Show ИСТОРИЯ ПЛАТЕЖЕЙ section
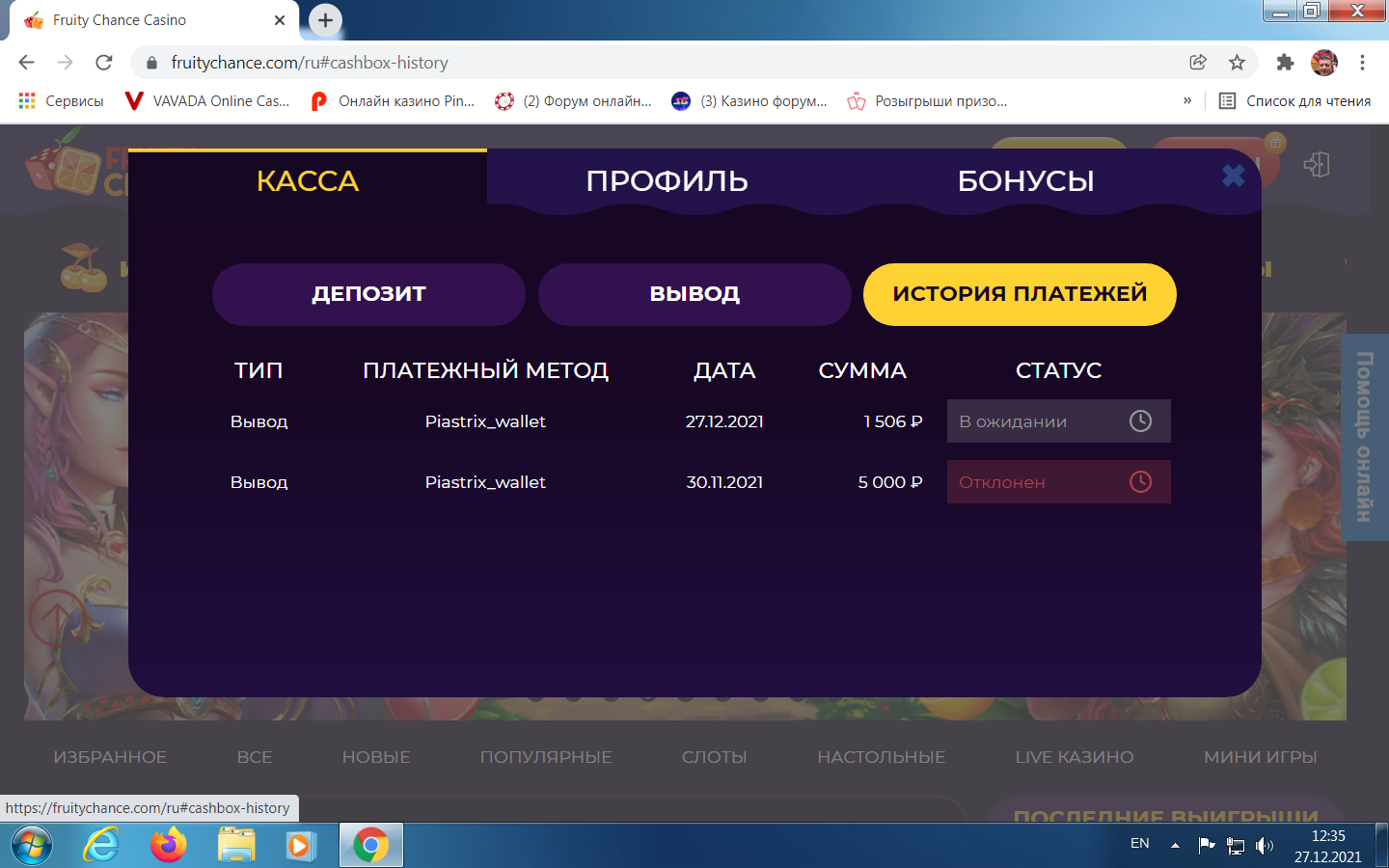Viewport: 1389px width, 868px height. click(1020, 294)
